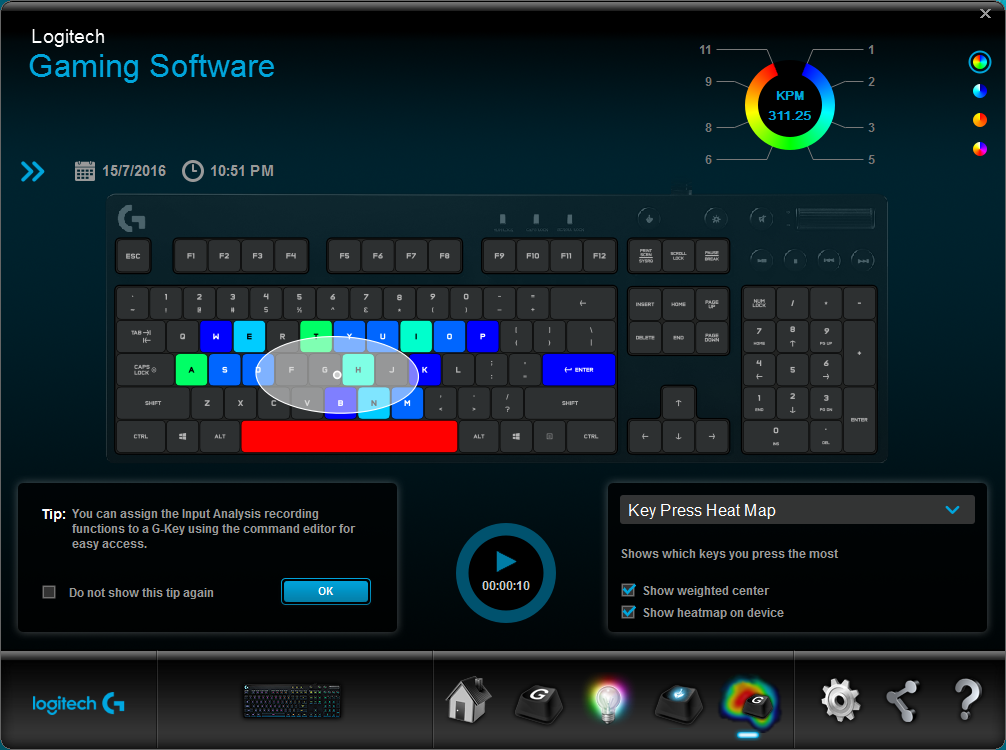
Task: Click the numpad ENTER key
Action: tap(859, 420)
